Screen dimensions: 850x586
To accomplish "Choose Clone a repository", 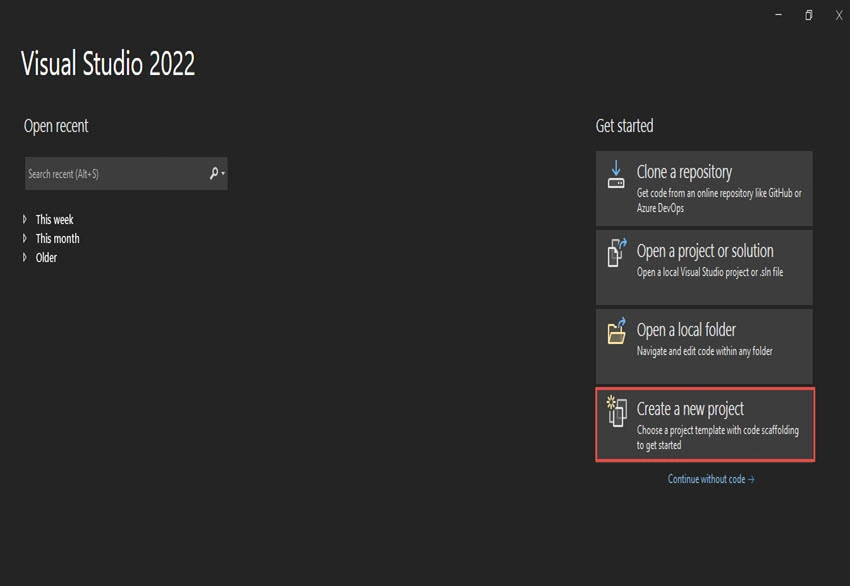I will 704,188.
